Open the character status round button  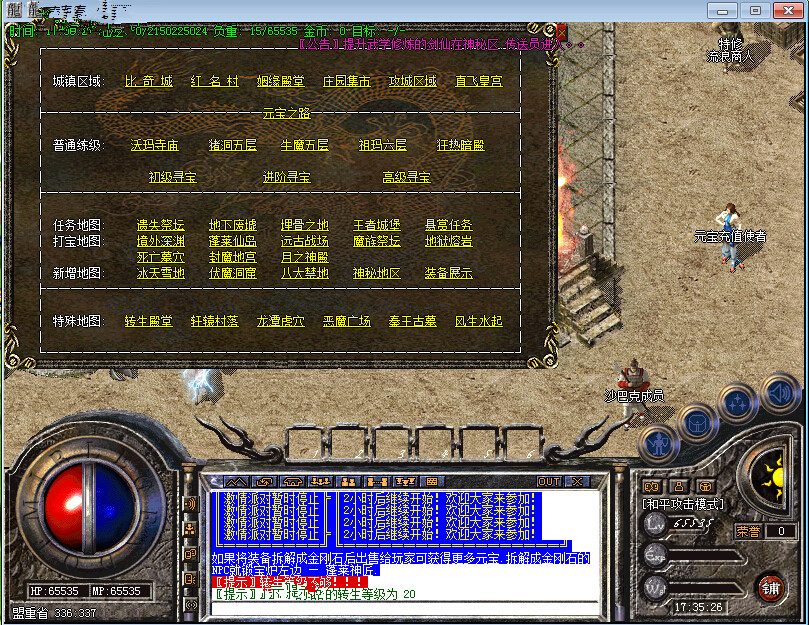[x=656, y=442]
